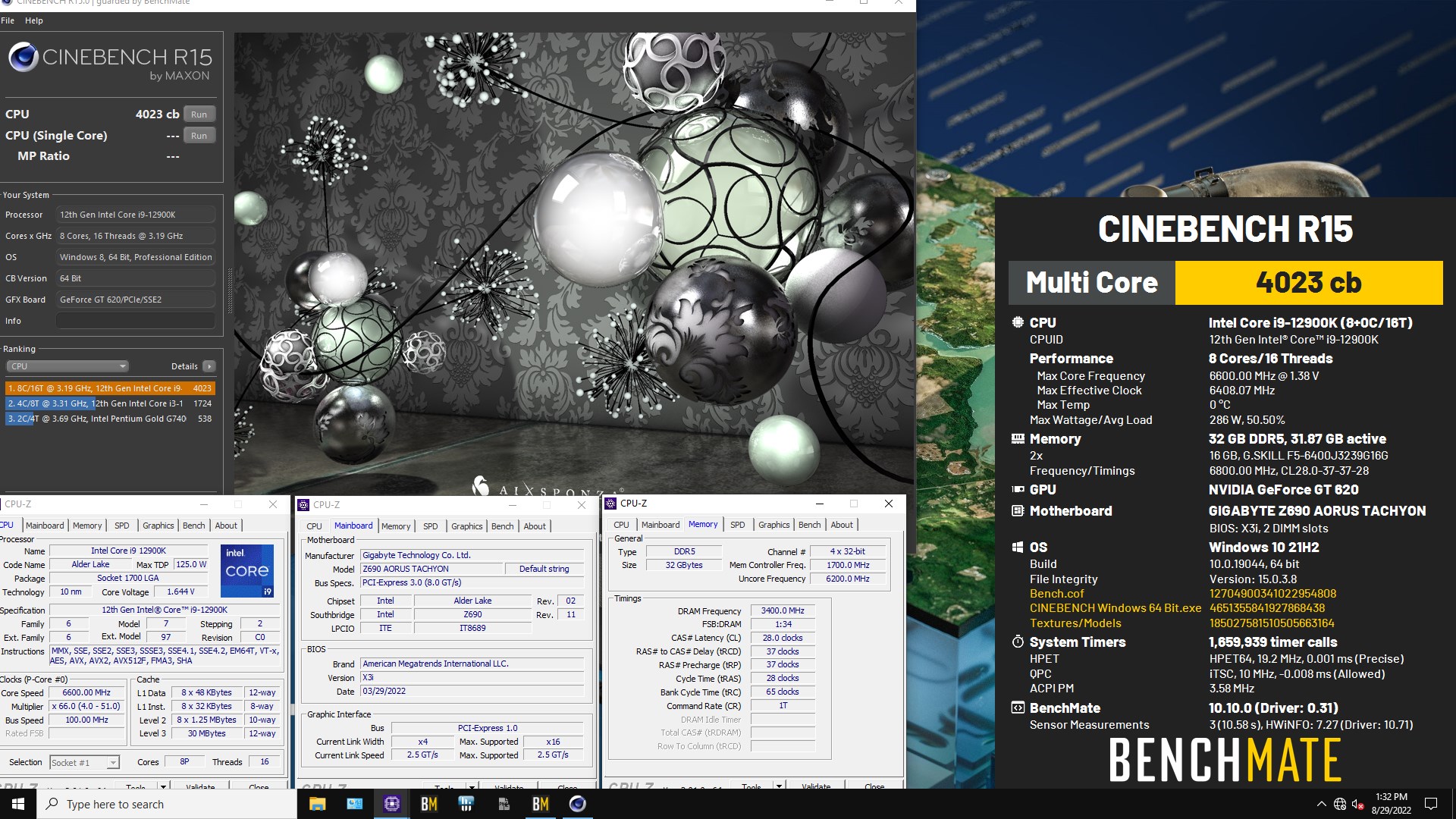Click Validate in the right CPU-Z window
This screenshot has width=1456, height=819.
click(816, 786)
